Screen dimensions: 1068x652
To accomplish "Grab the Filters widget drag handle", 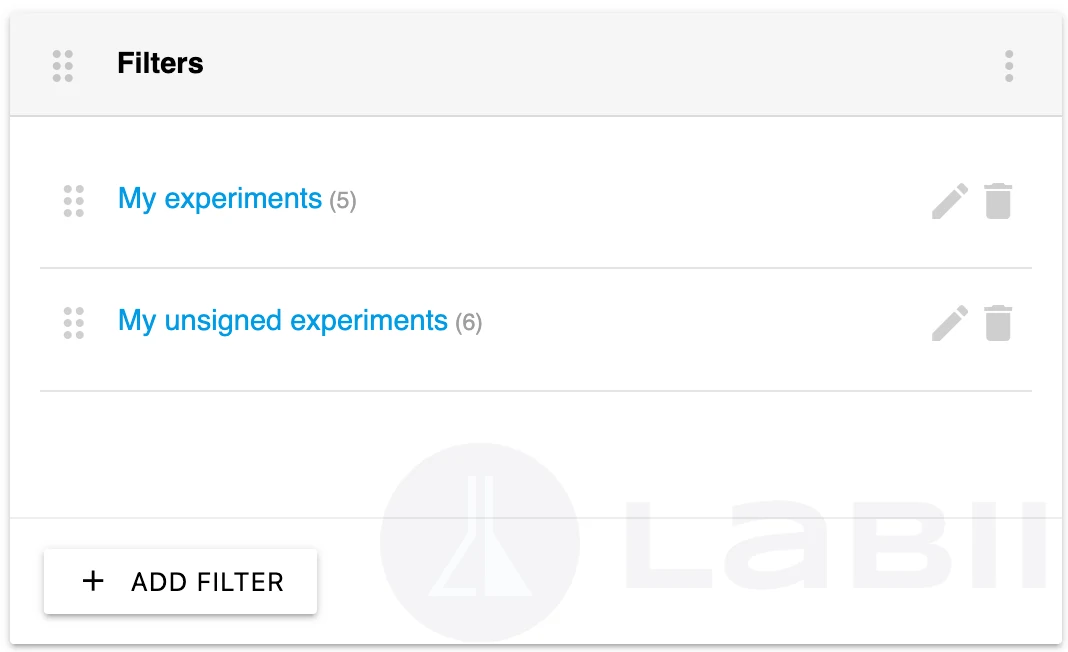I will point(63,65).
